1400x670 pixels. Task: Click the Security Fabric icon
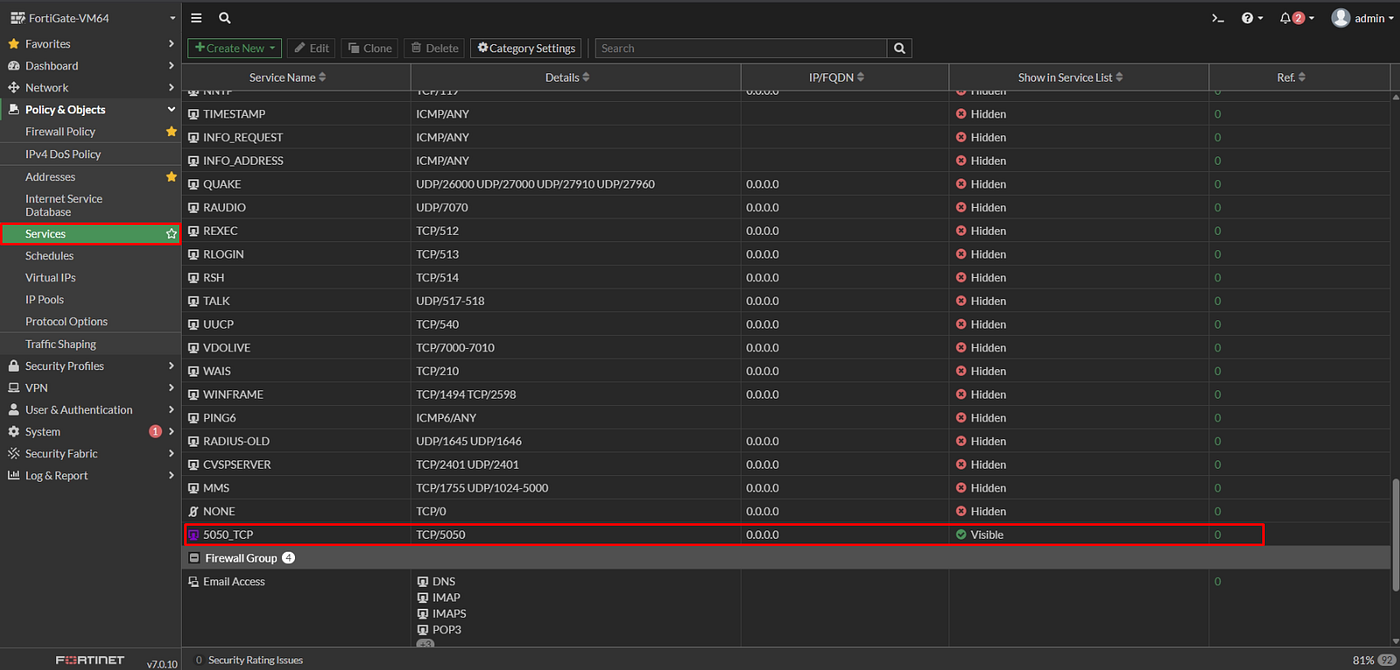click(14, 454)
